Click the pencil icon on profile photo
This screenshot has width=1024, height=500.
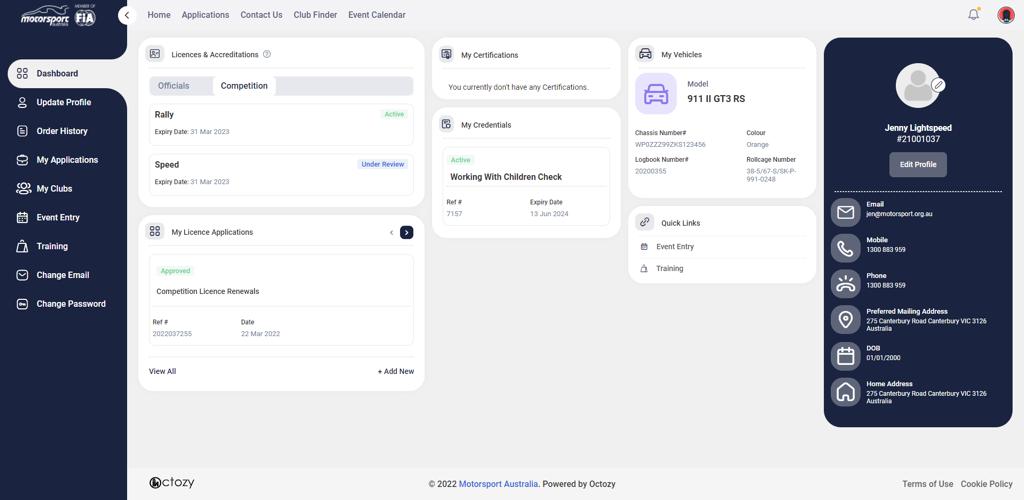(x=938, y=86)
